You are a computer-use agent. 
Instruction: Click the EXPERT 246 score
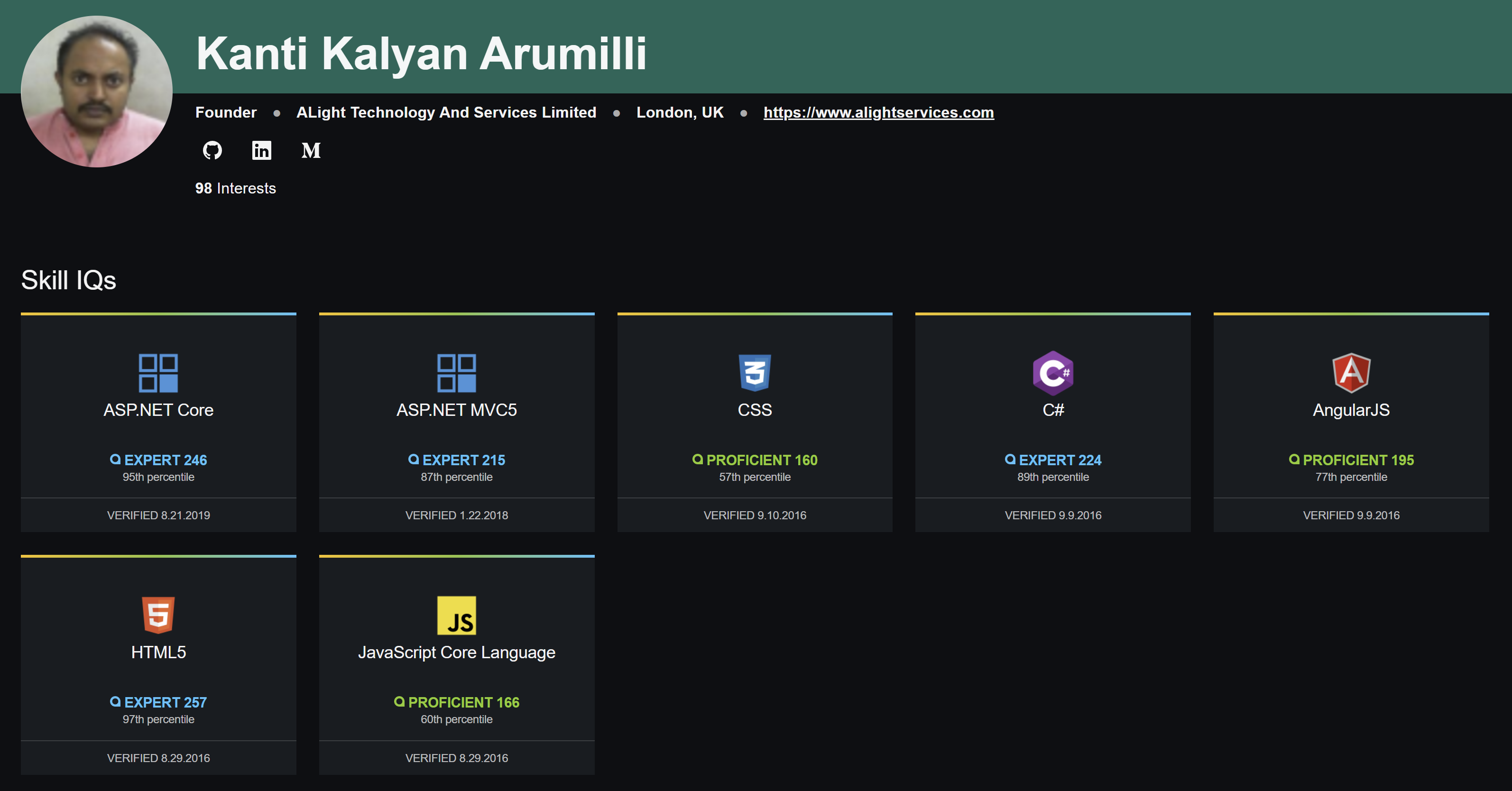[166, 460]
